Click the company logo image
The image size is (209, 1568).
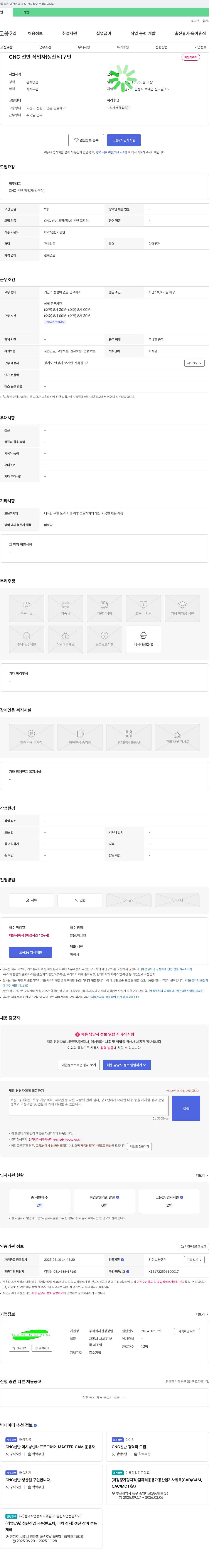30,1335
